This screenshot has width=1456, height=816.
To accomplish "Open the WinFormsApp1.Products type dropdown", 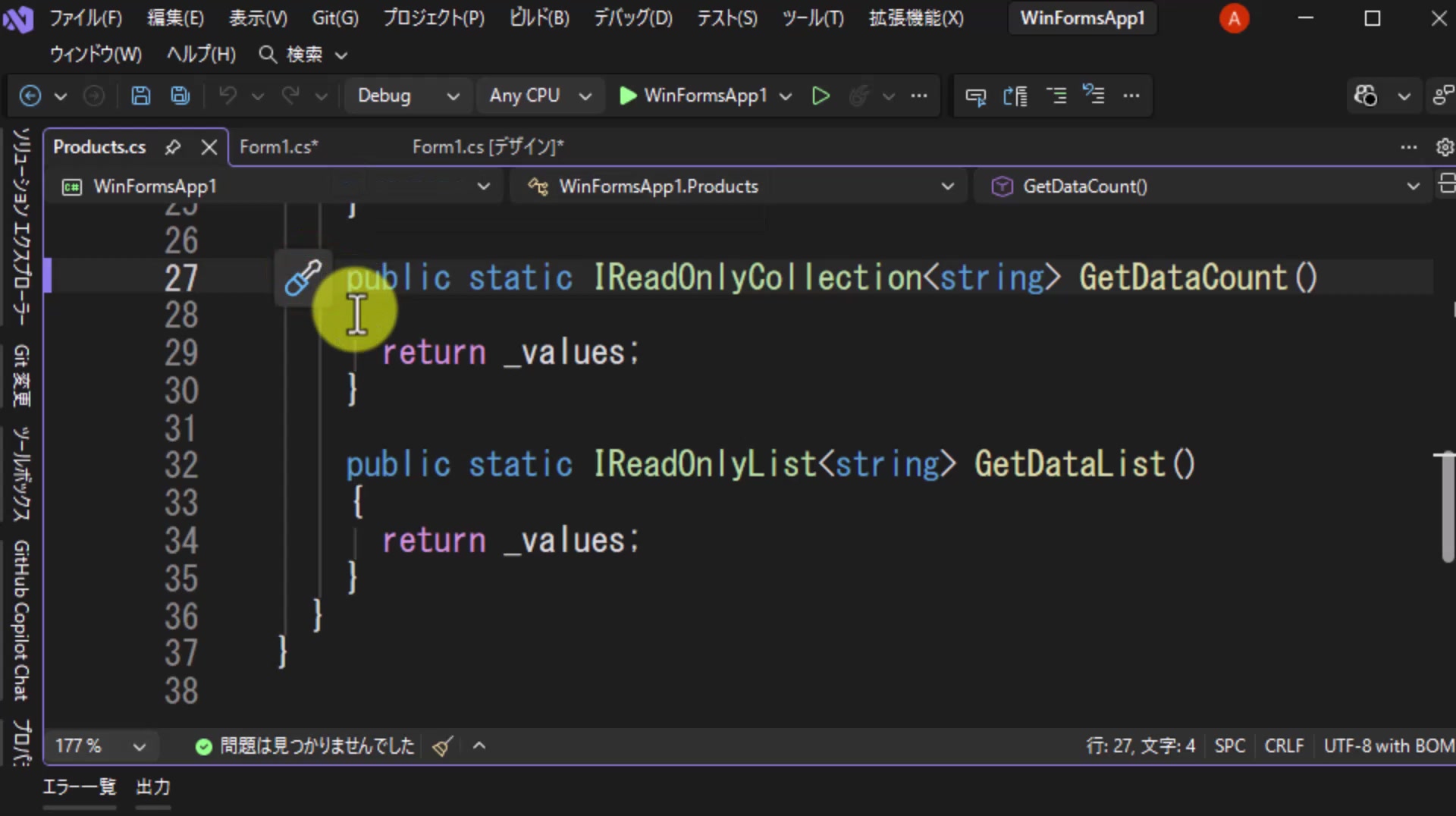I will coord(739,187).
